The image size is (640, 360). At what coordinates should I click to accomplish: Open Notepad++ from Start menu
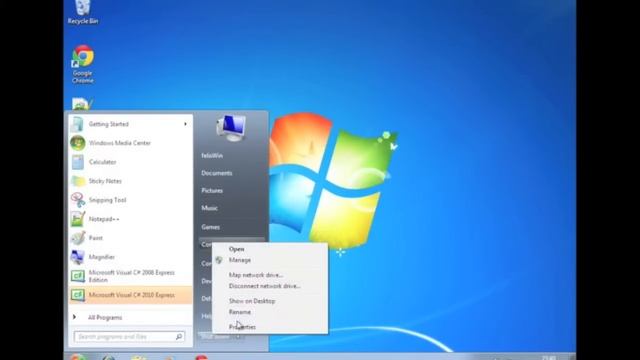(130, 219)
